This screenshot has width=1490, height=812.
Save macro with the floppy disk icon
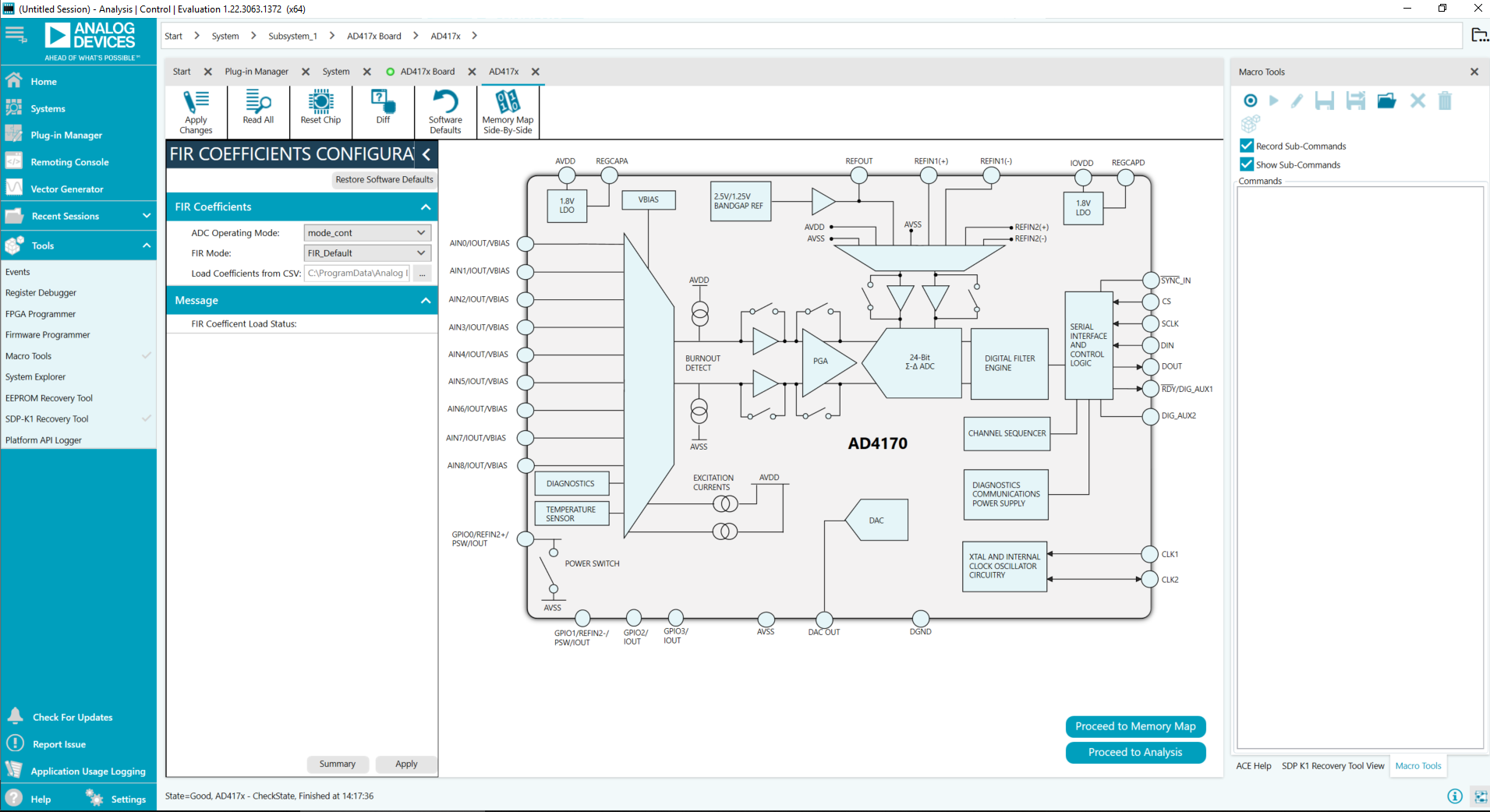pos(1324,101)
